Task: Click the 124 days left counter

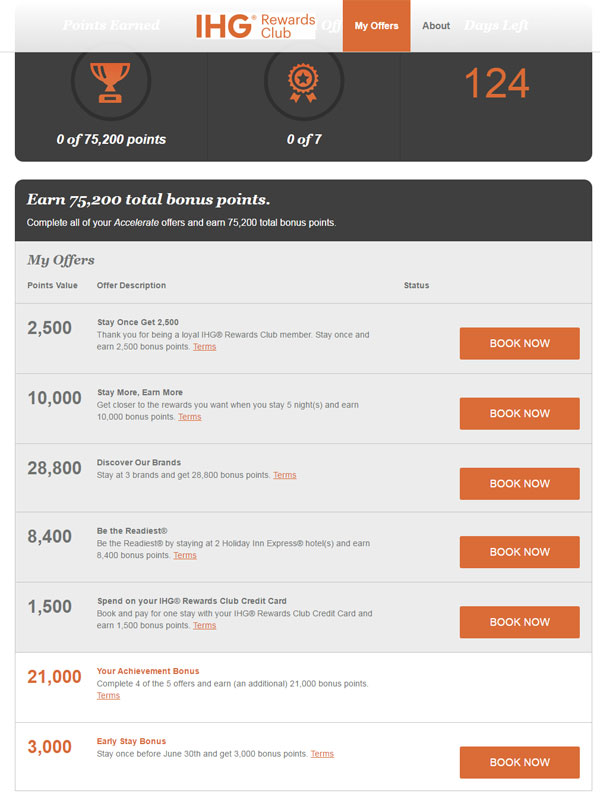Action: coord(496,84)
